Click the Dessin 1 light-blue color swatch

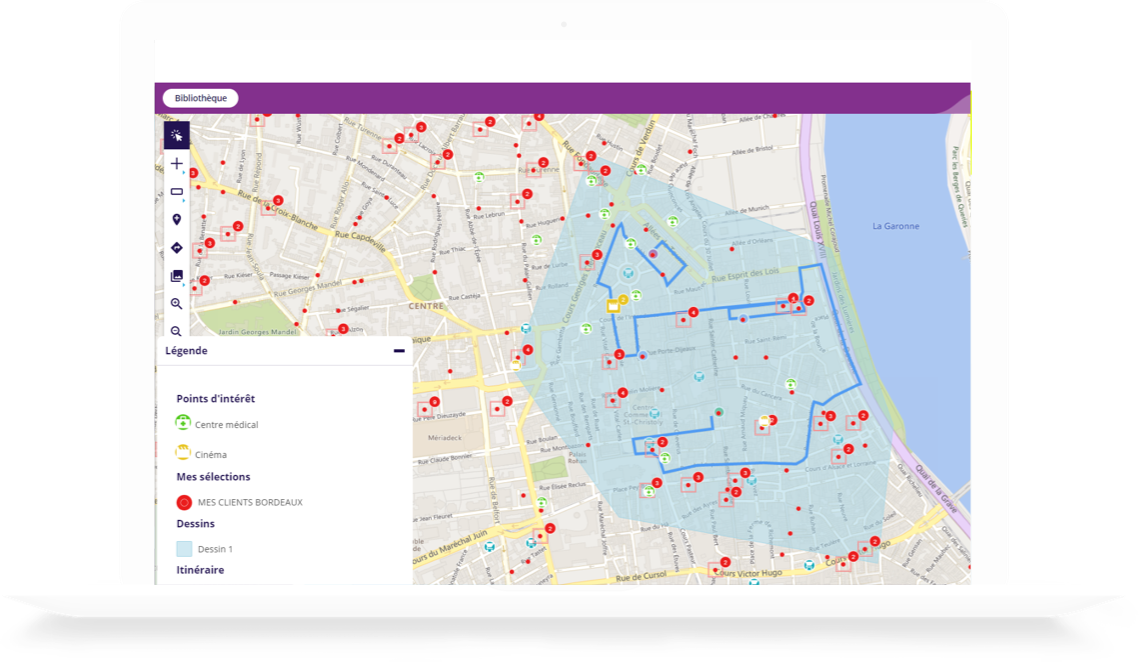pyautogui.click(x=185, y=549)
